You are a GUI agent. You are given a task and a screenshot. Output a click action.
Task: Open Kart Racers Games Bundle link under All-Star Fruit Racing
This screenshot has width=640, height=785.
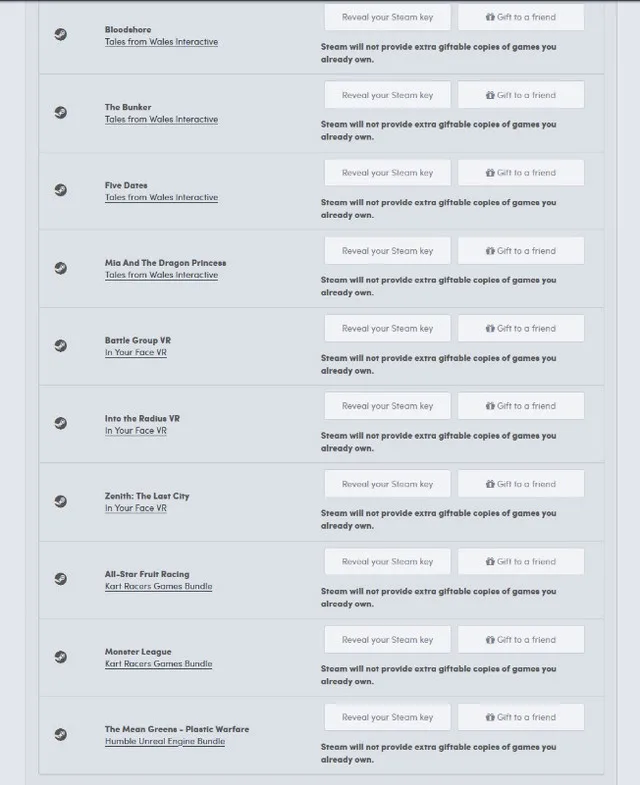pos(158,587)
